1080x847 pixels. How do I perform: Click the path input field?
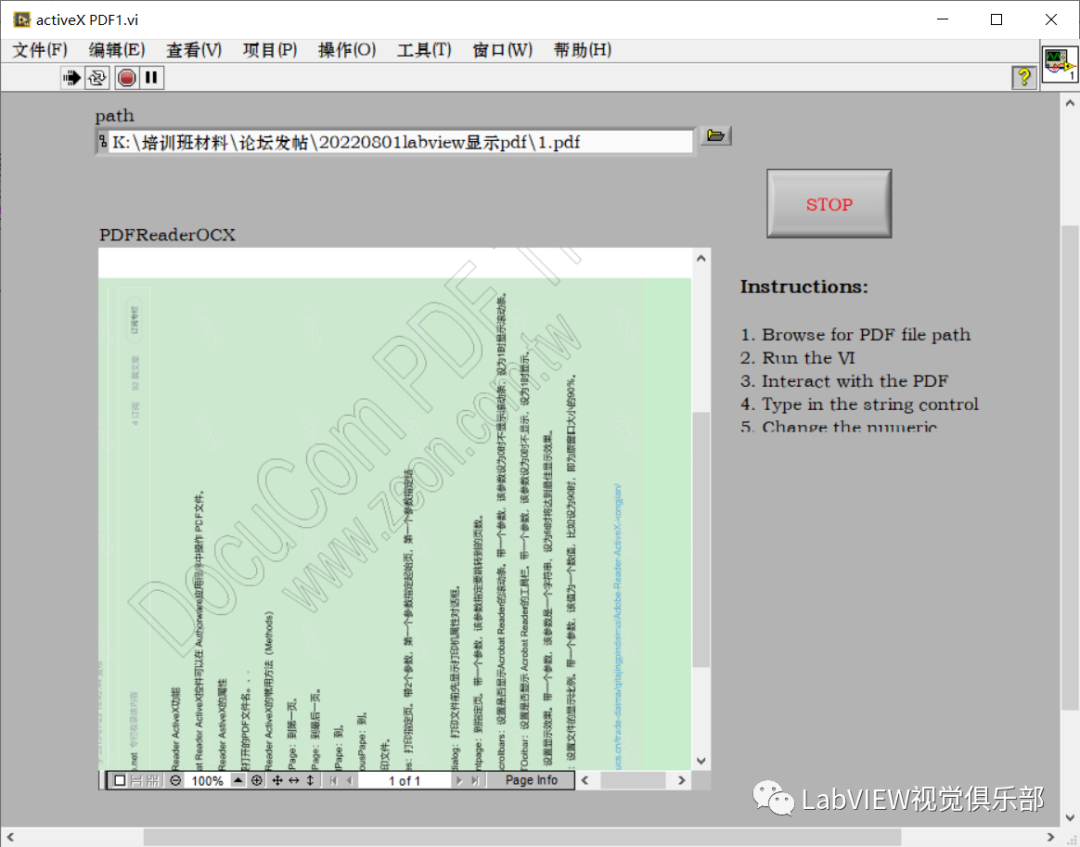[x=401, y=142]
